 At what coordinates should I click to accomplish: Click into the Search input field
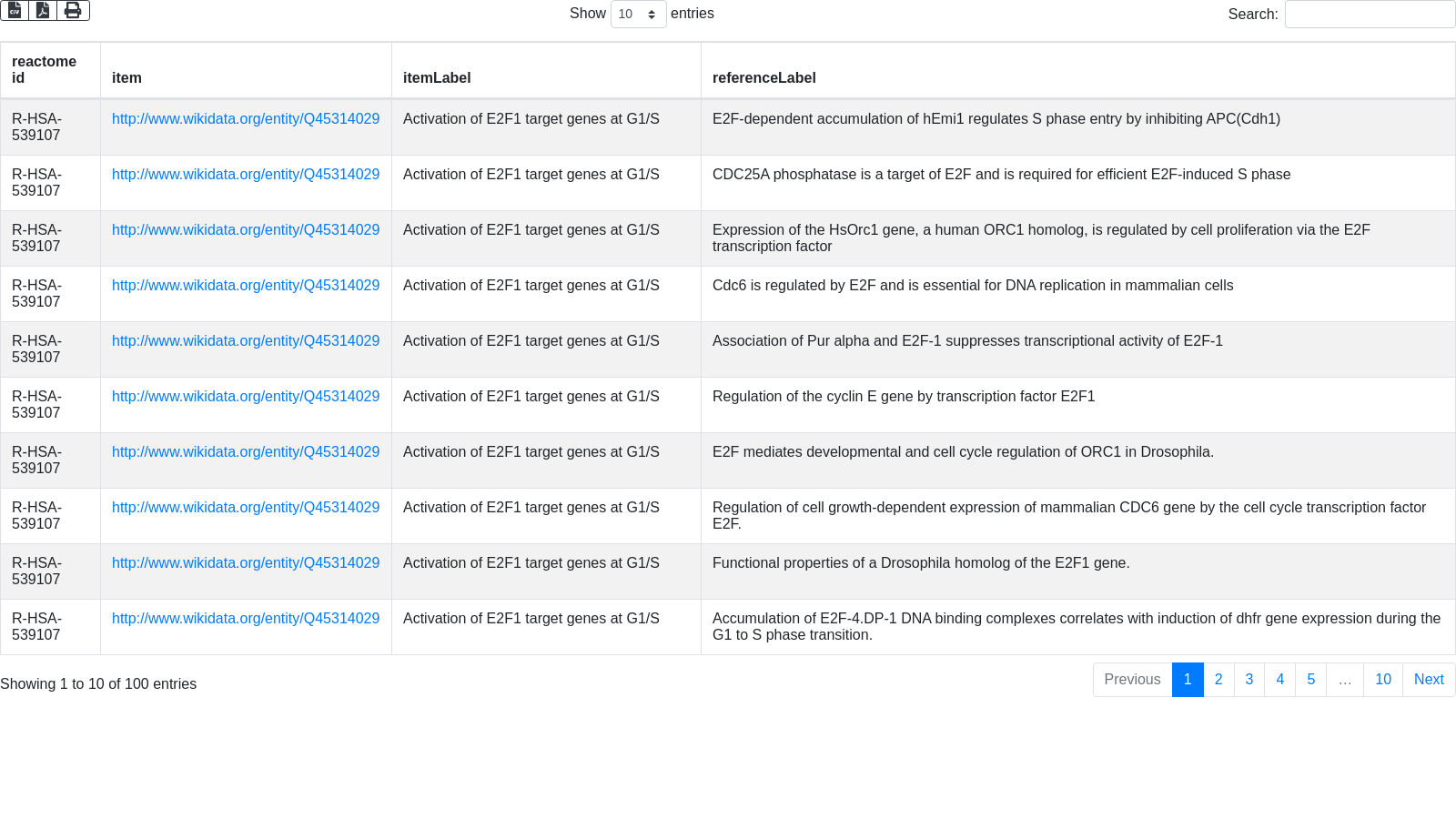point(1369,15)
